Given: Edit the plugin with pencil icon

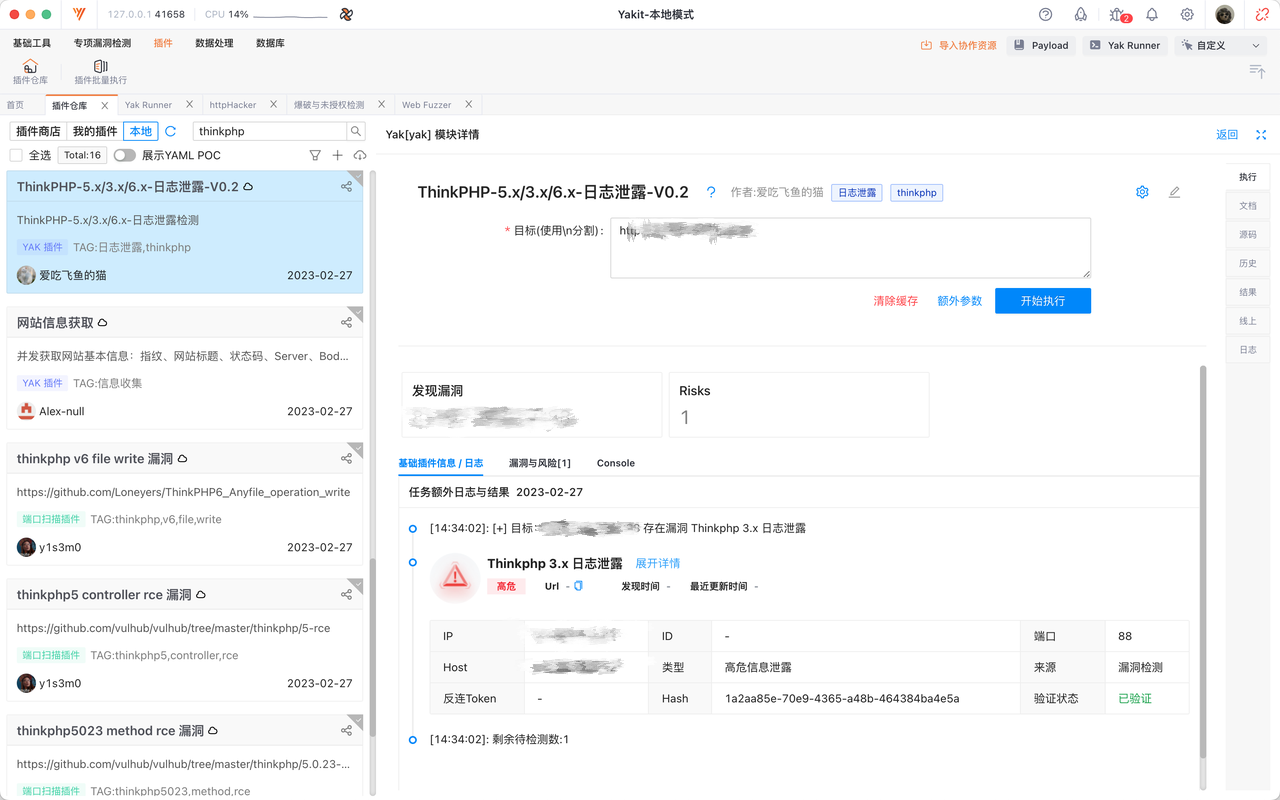Looking at the screenshot, I should pos(1174,192).
